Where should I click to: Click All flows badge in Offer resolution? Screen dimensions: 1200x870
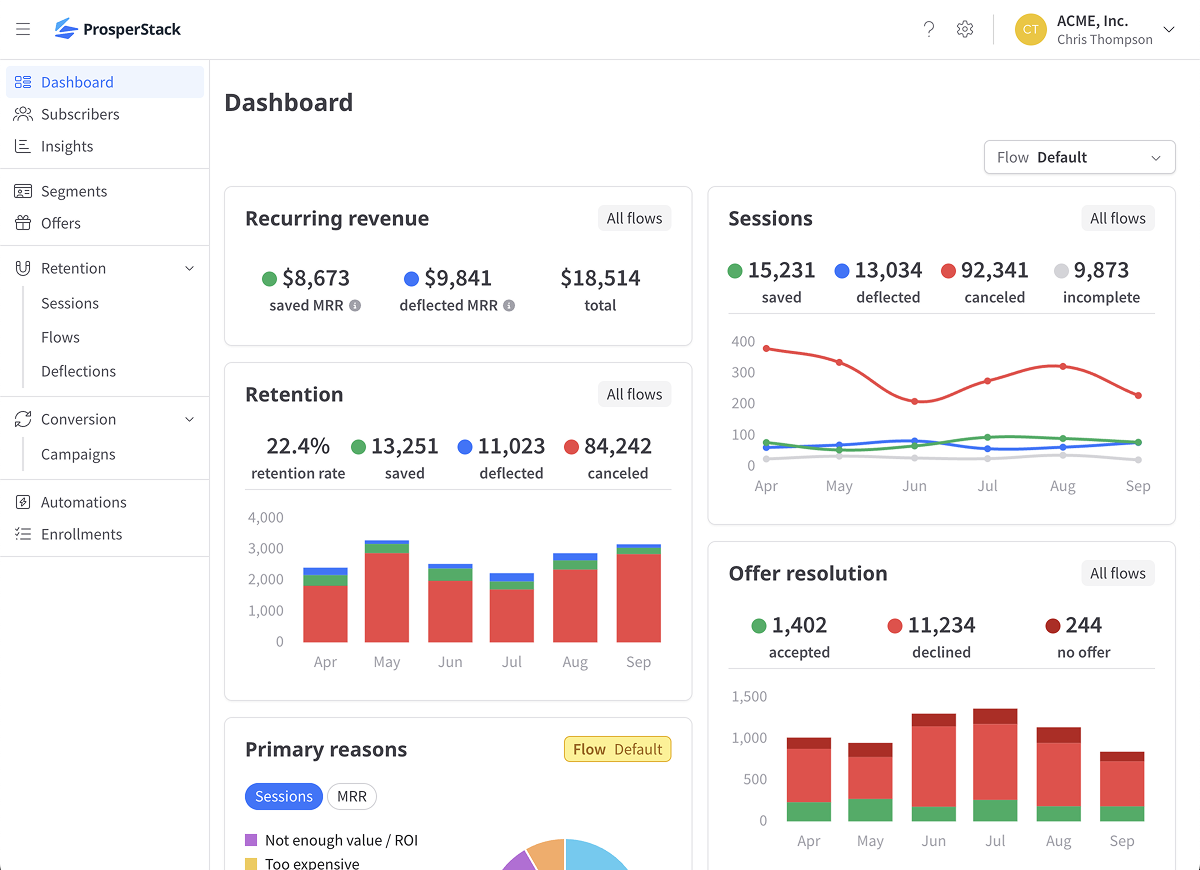pos(1118,573)
